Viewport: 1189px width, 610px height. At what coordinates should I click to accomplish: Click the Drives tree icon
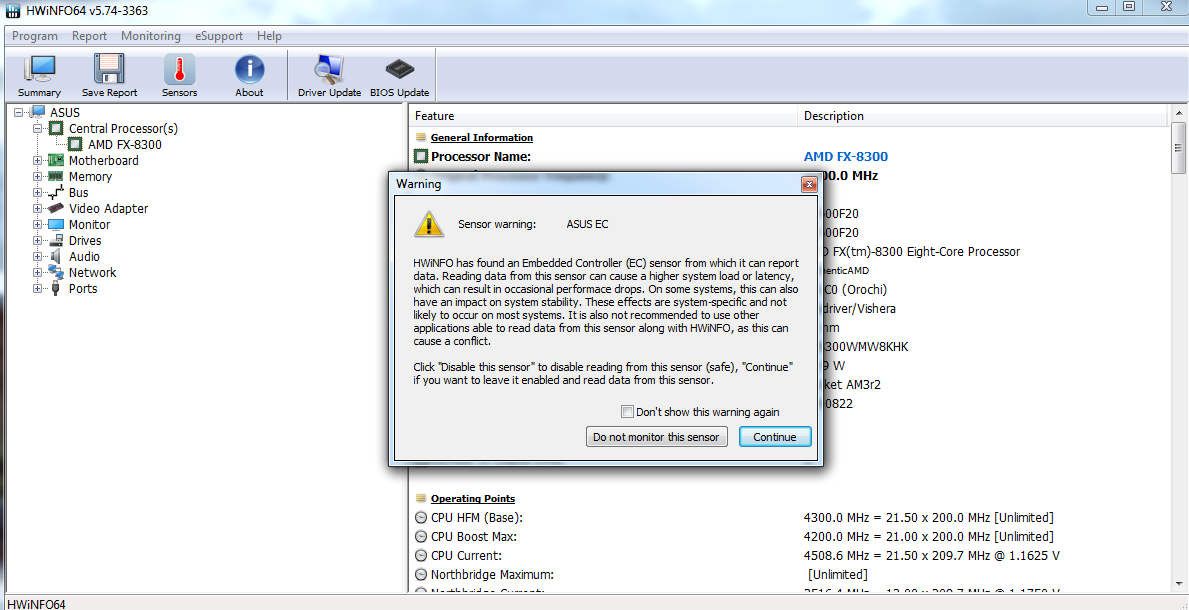[x=56, y=241]
